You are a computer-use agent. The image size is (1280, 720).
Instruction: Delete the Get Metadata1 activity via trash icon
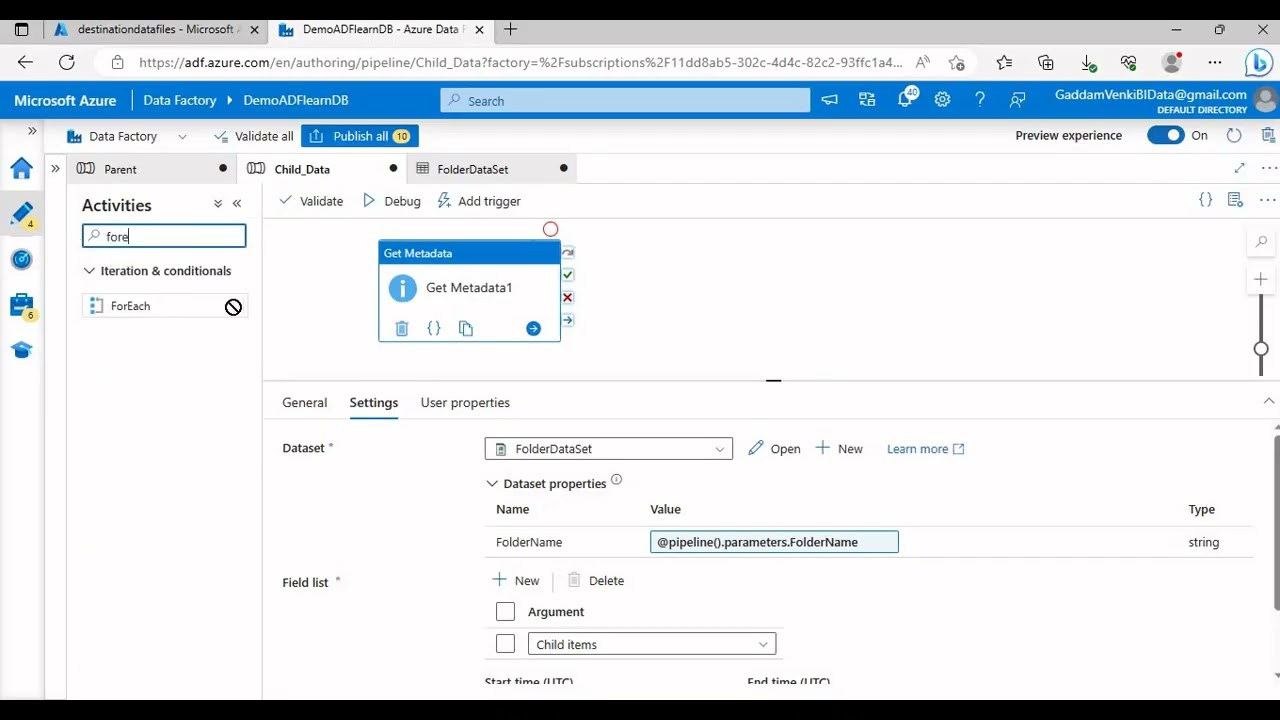coord(402,329)
